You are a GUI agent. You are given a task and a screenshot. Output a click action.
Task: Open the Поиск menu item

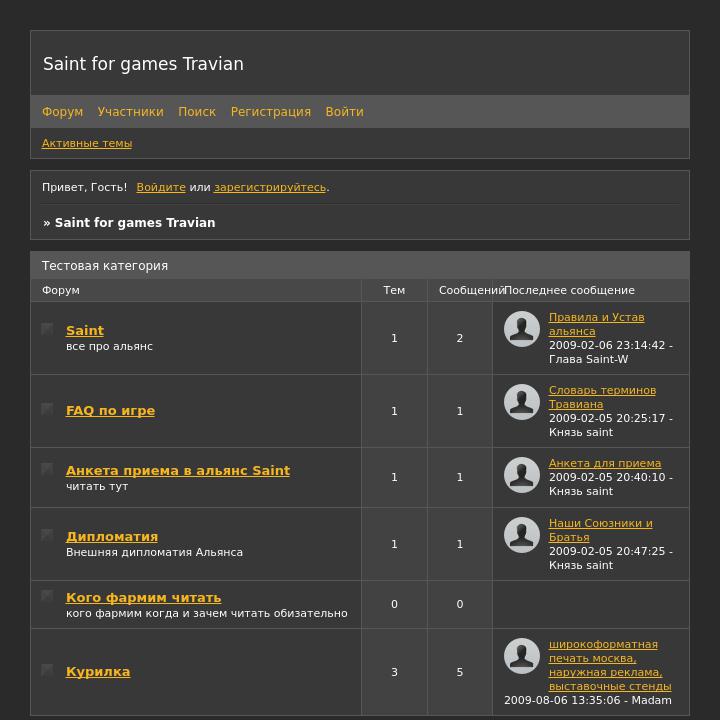tap(197, 112)
